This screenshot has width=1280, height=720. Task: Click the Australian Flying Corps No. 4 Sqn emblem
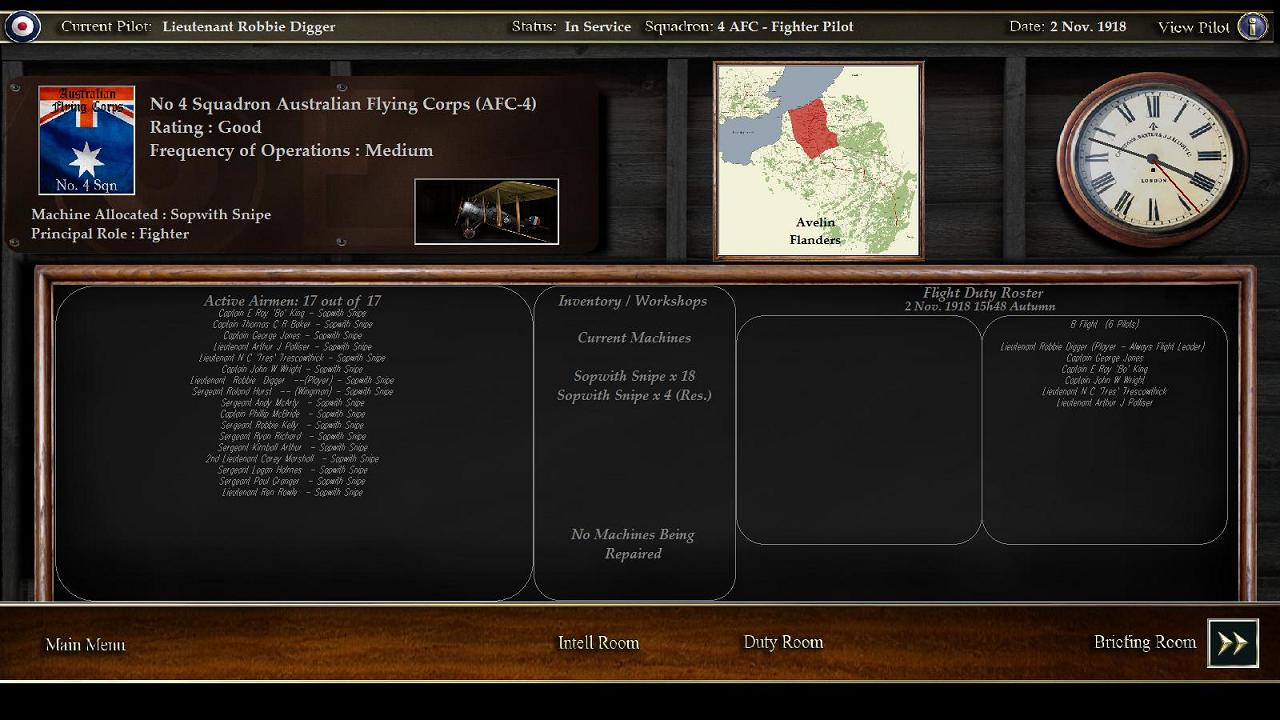(x=86, y=140)
